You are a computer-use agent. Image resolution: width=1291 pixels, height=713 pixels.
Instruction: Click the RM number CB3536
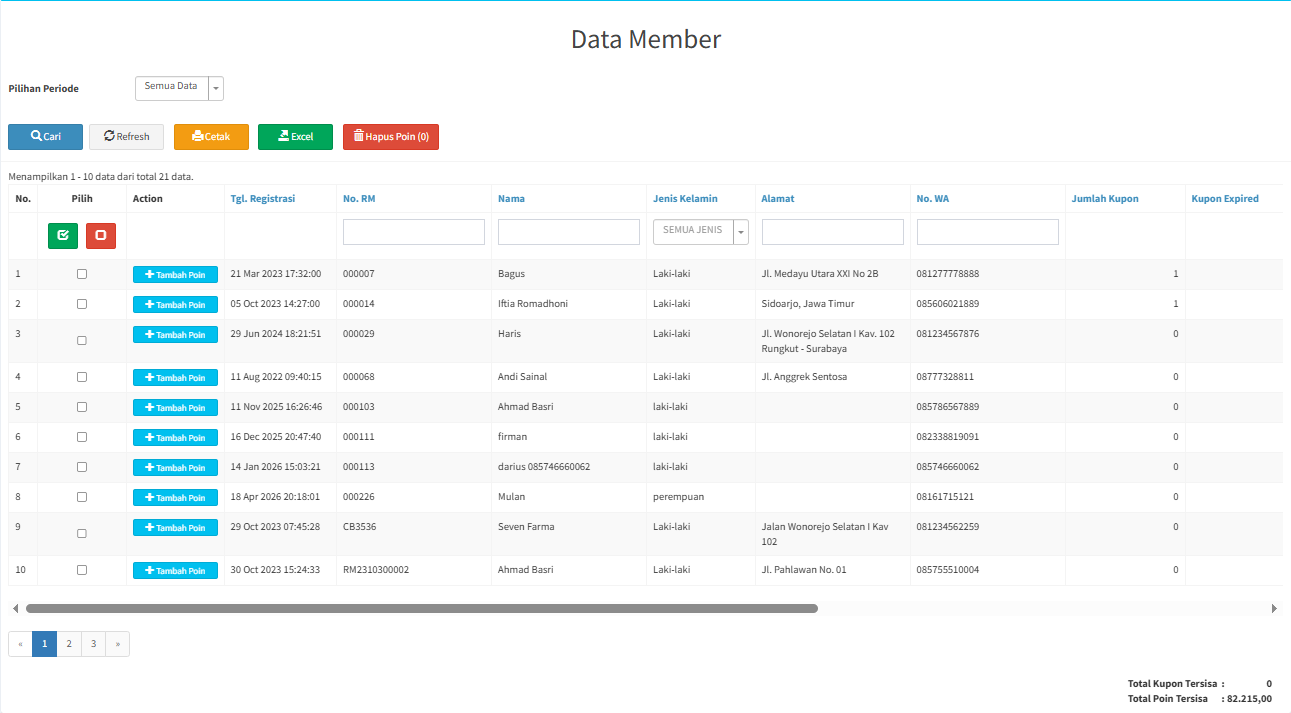tap(360, 527)
